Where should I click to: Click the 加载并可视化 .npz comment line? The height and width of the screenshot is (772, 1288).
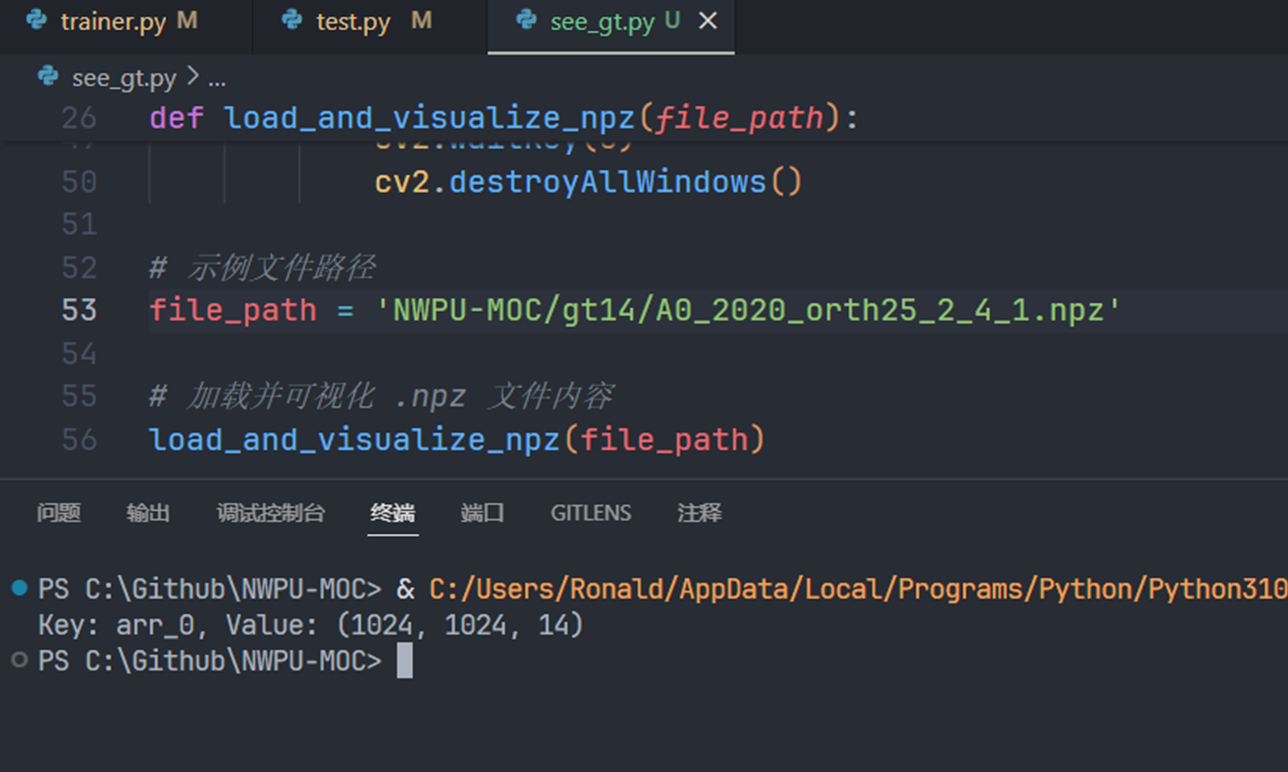pos(381,396)
